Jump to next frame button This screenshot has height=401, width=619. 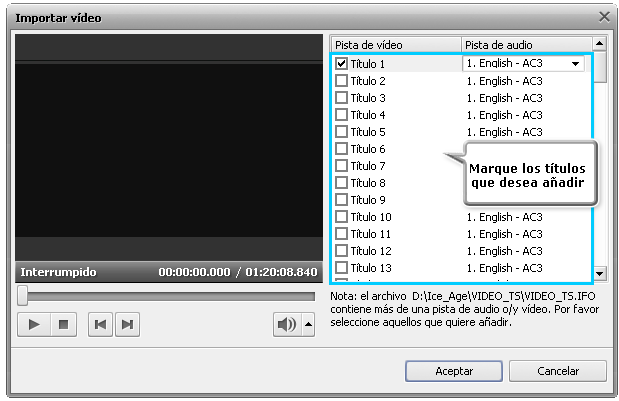[x=127, y=324]
